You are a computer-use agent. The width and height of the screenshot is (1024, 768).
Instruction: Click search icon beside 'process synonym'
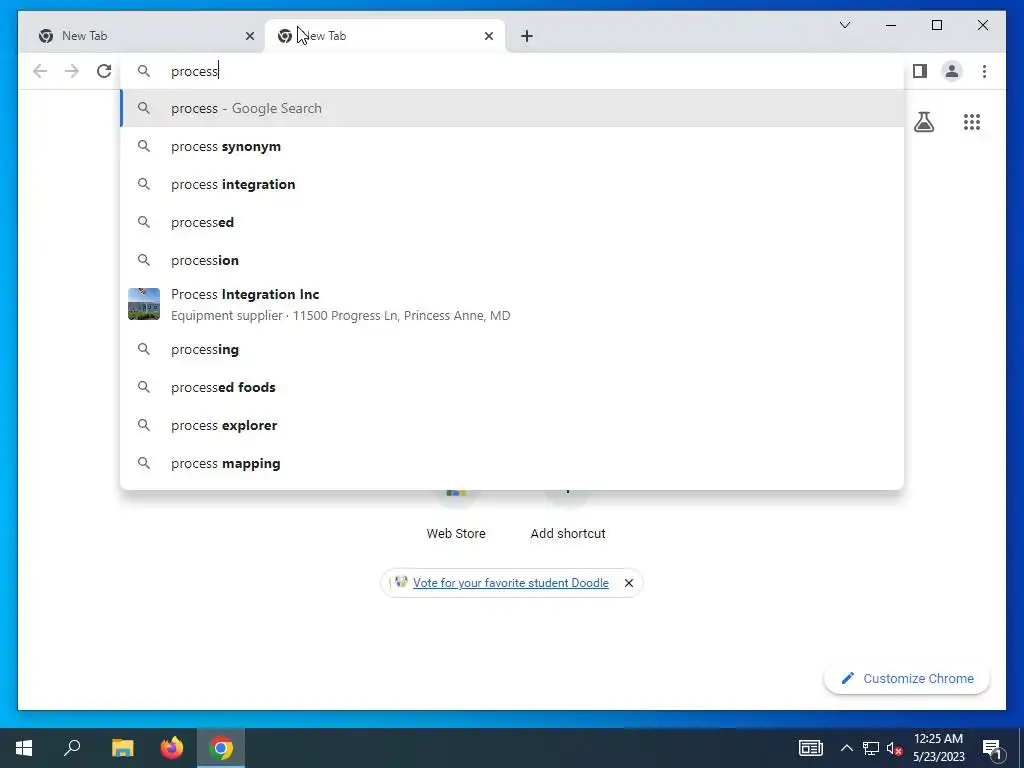click(144, 146)
